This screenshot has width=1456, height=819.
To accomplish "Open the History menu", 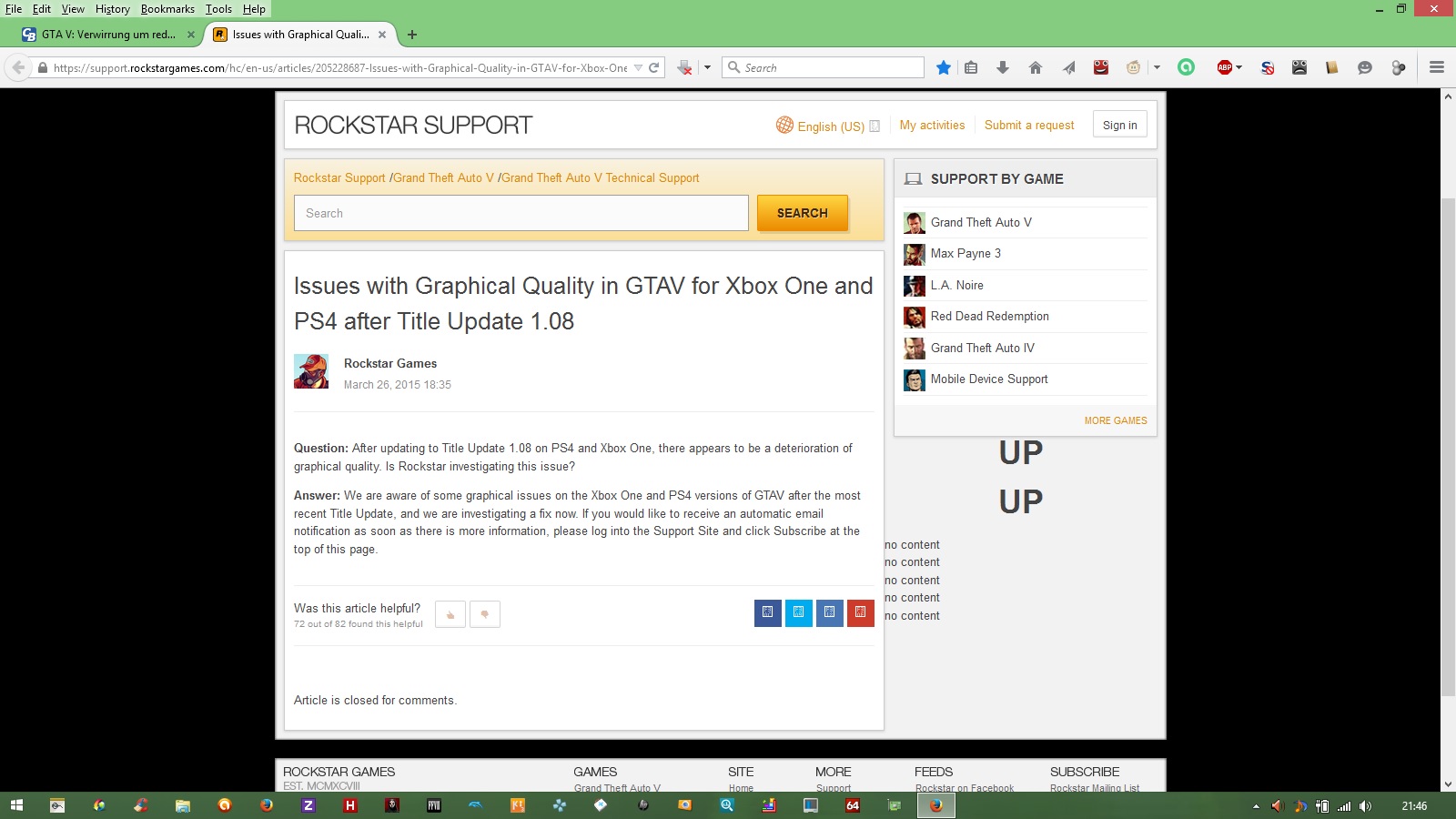I will 113,9.
